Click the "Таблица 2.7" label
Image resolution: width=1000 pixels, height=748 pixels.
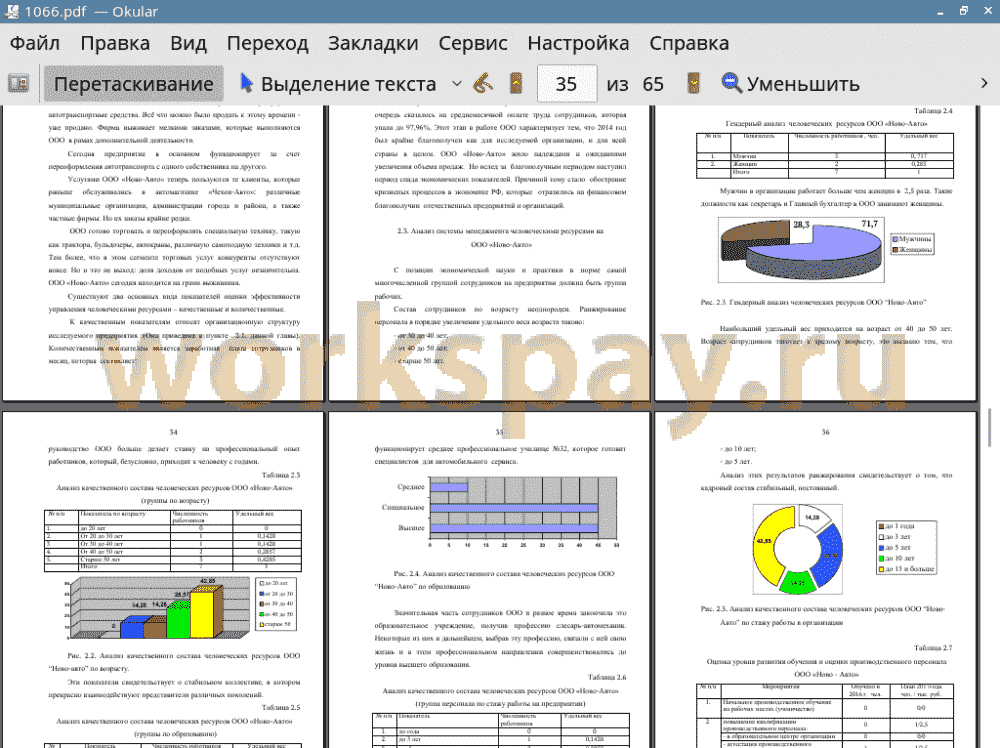point(932,647)
